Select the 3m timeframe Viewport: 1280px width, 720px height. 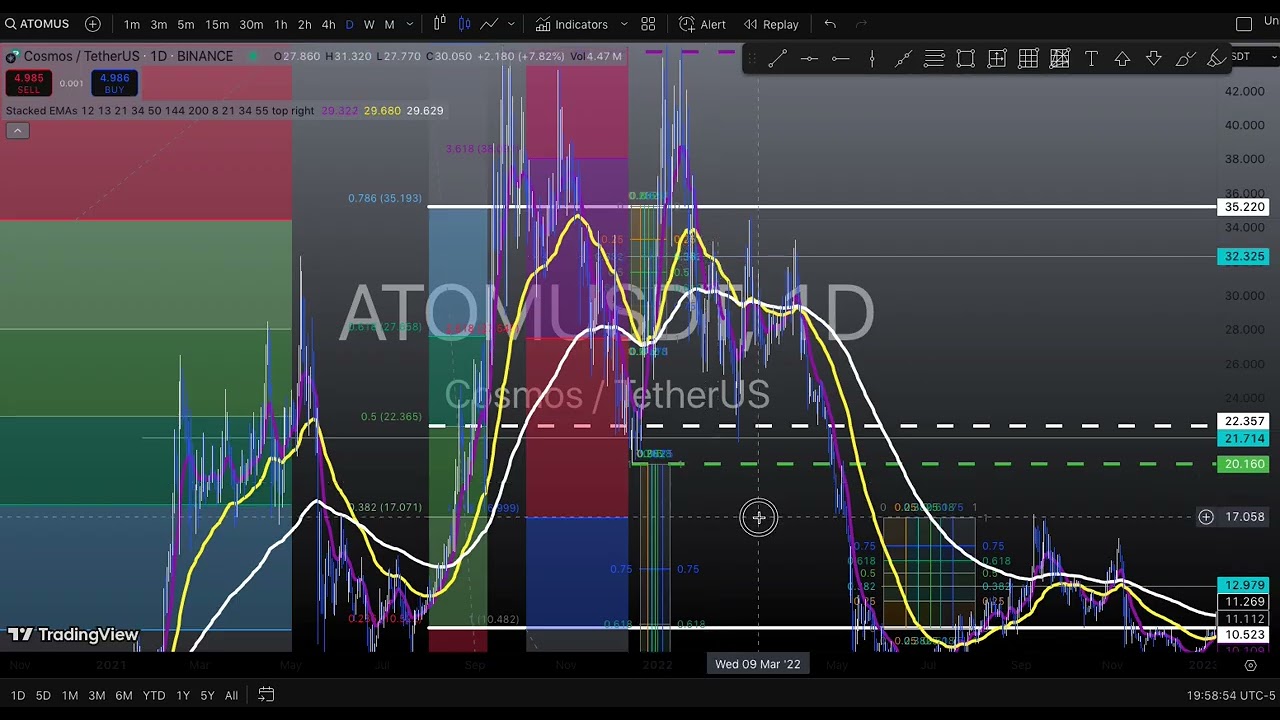[x=159, y=24]
